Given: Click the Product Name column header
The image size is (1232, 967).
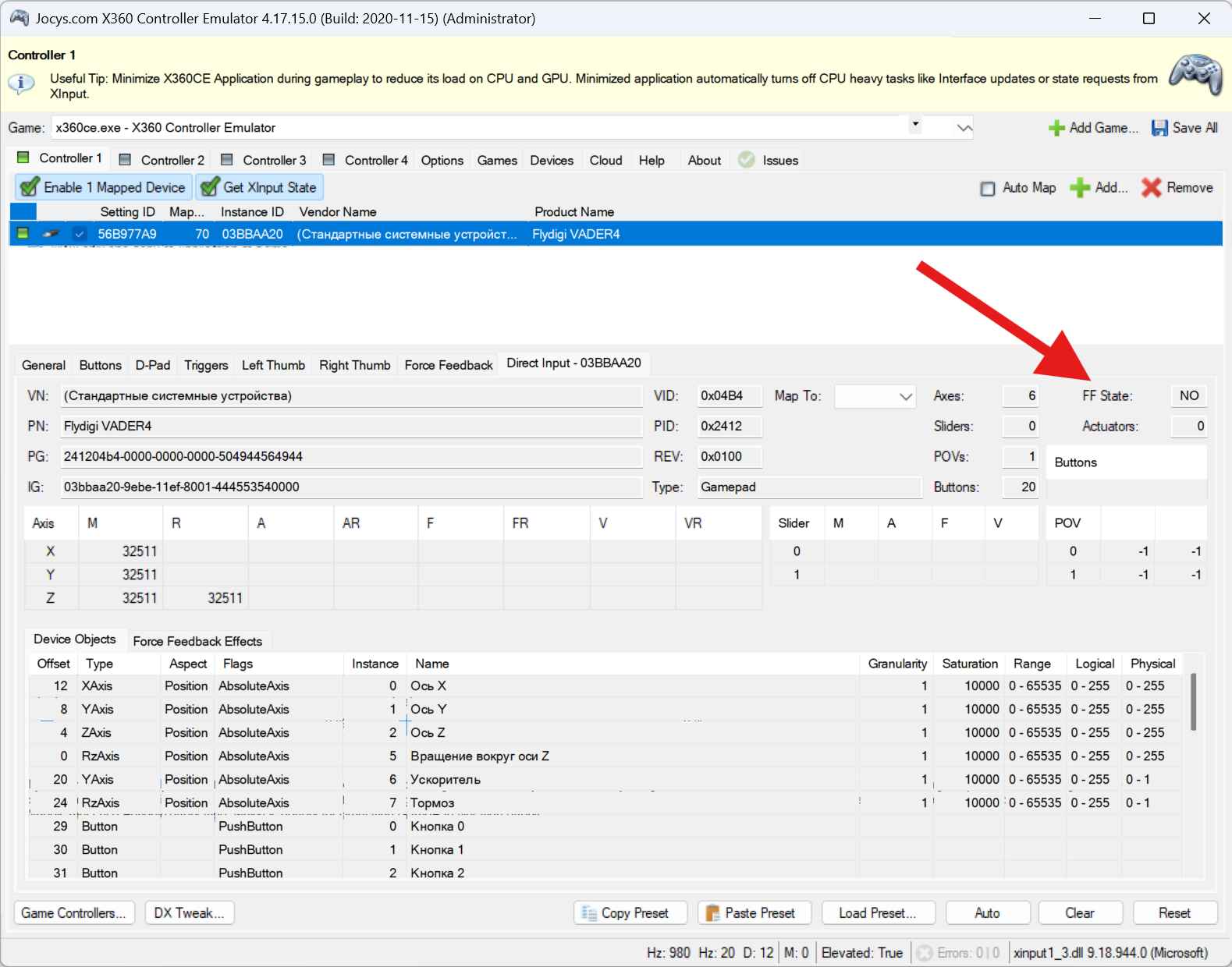Looking at the screenshot, I should [x=574, y=212].
